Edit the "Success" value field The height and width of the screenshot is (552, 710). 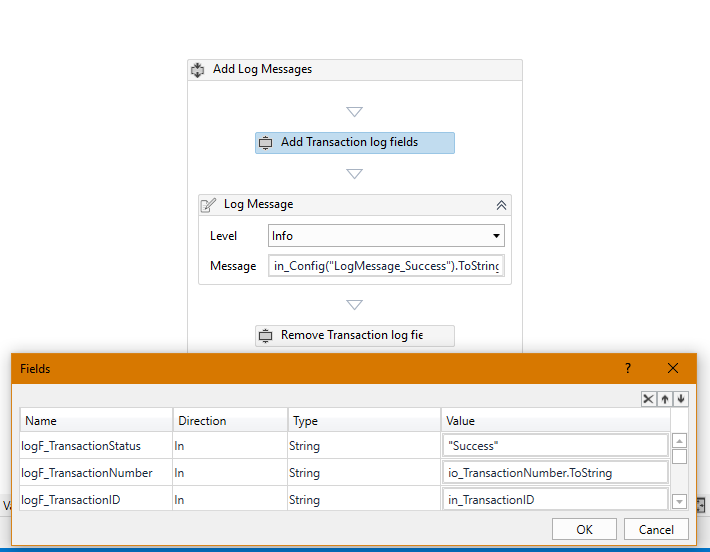(x=555, y=446)
